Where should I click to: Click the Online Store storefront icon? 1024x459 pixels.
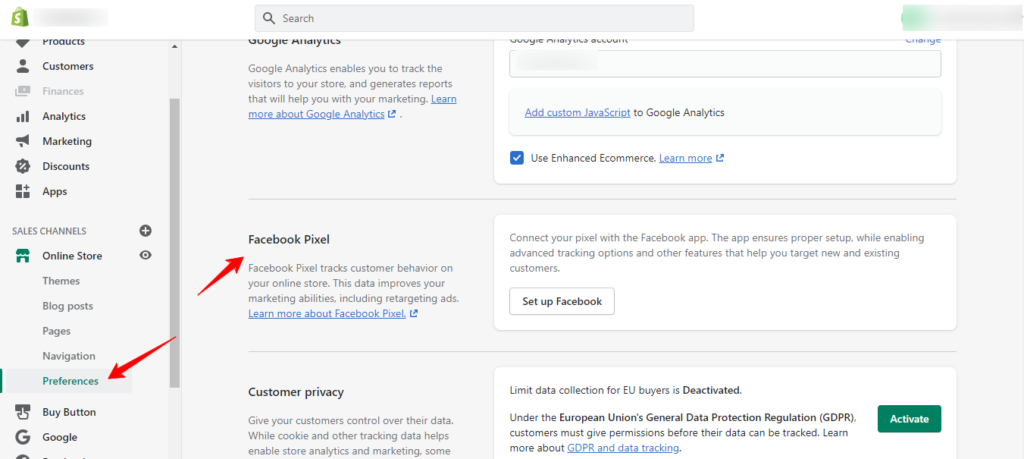[23, 256]
